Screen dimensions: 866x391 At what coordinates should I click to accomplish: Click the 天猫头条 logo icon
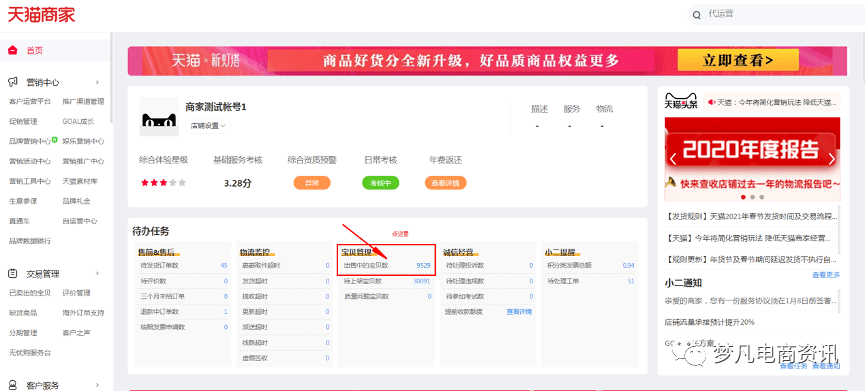(x=681, y=102)
